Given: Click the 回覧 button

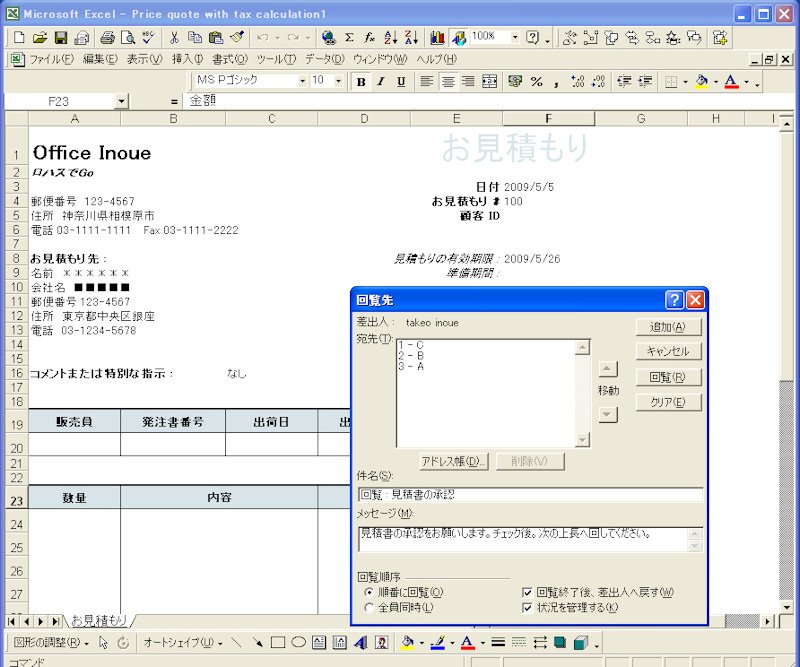Looking at the screenshot, I should (x=668, y=377).
